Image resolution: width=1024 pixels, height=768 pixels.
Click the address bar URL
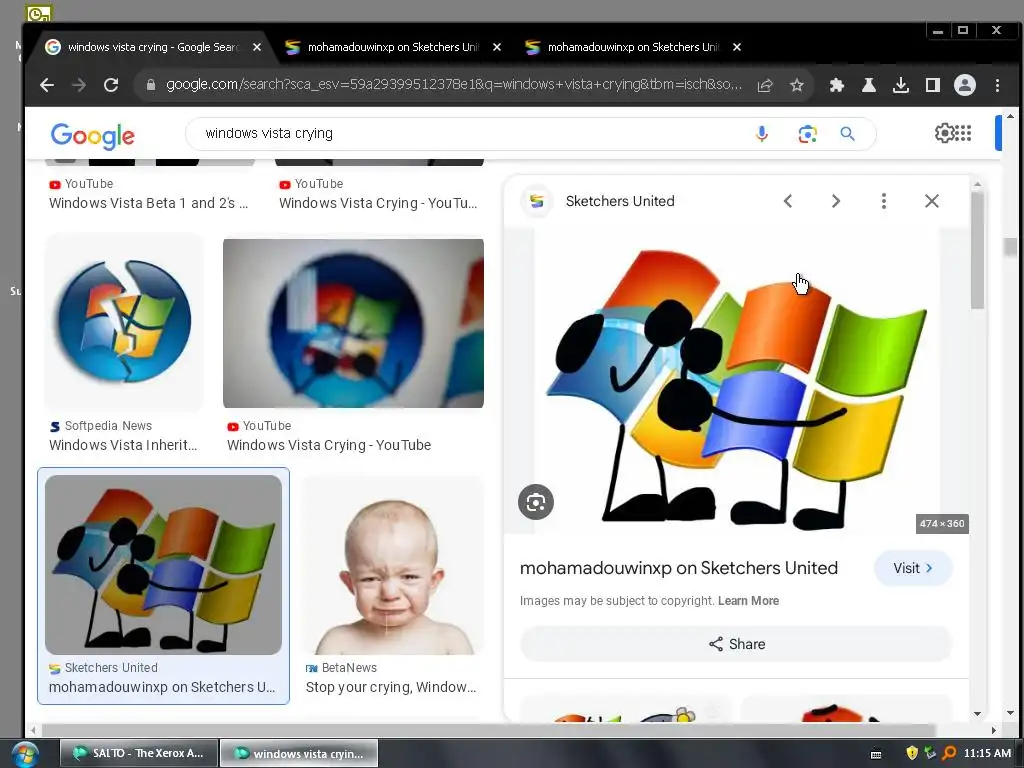(x=454, y=85)
